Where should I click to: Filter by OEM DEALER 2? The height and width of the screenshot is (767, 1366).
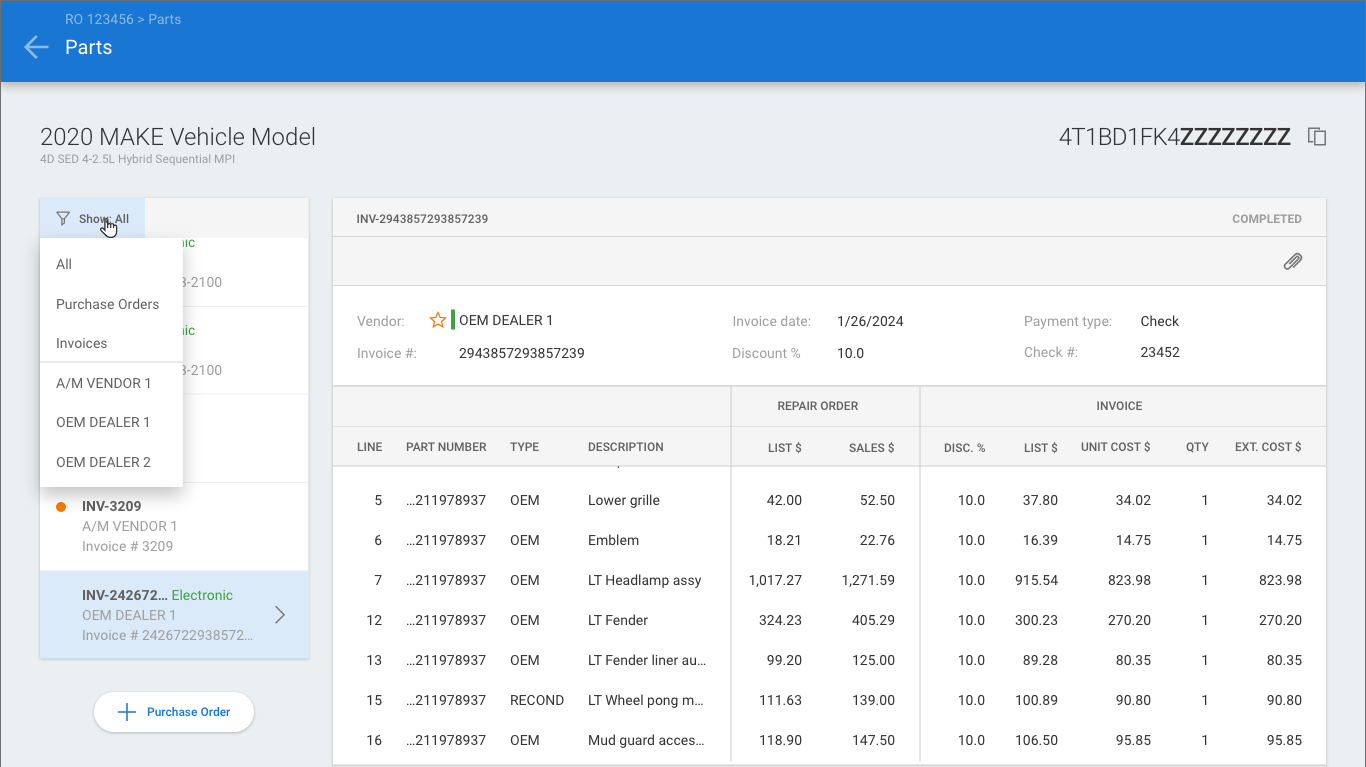111,462
